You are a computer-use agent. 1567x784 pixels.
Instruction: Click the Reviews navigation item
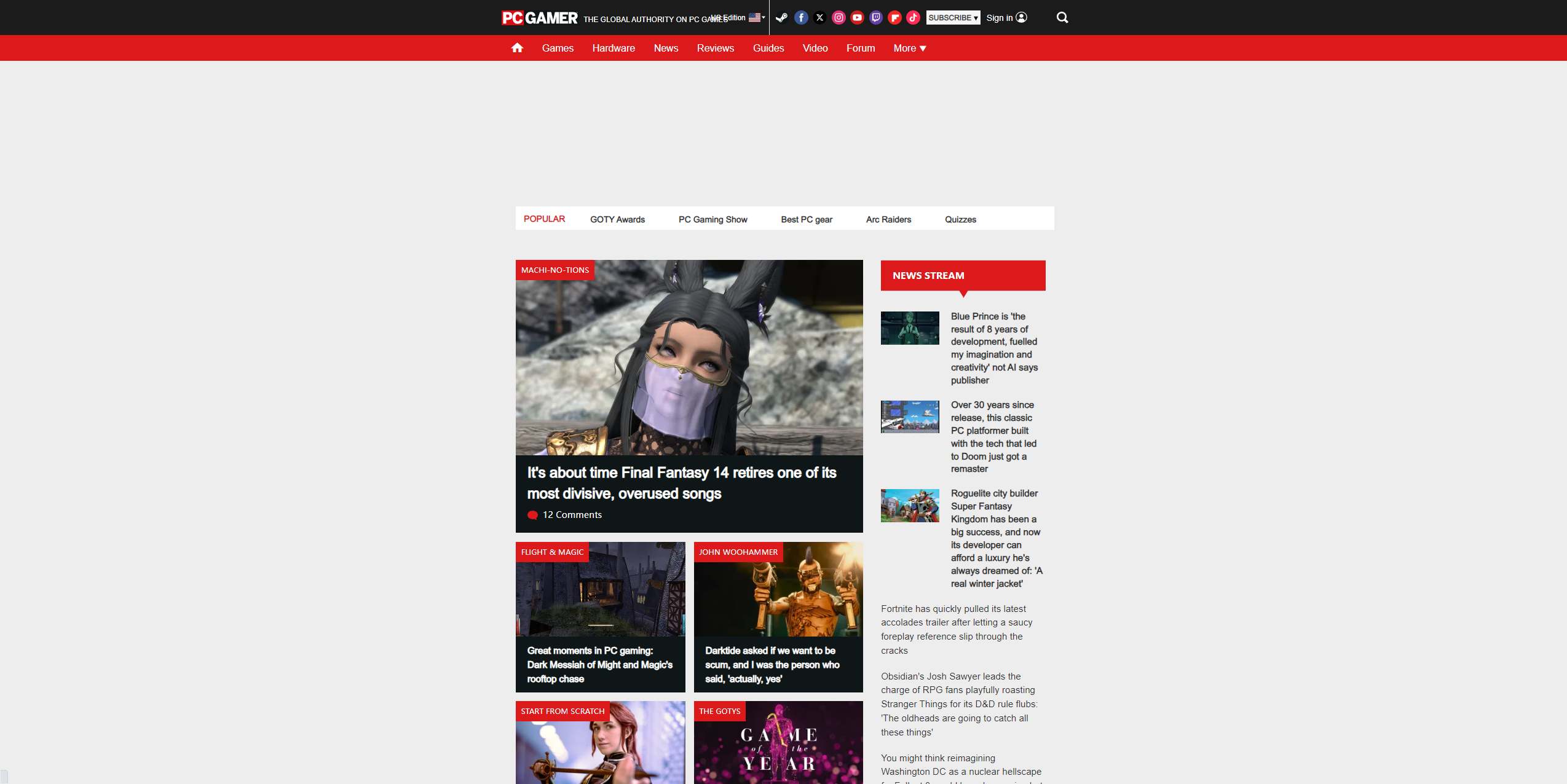tap(715, 48)
